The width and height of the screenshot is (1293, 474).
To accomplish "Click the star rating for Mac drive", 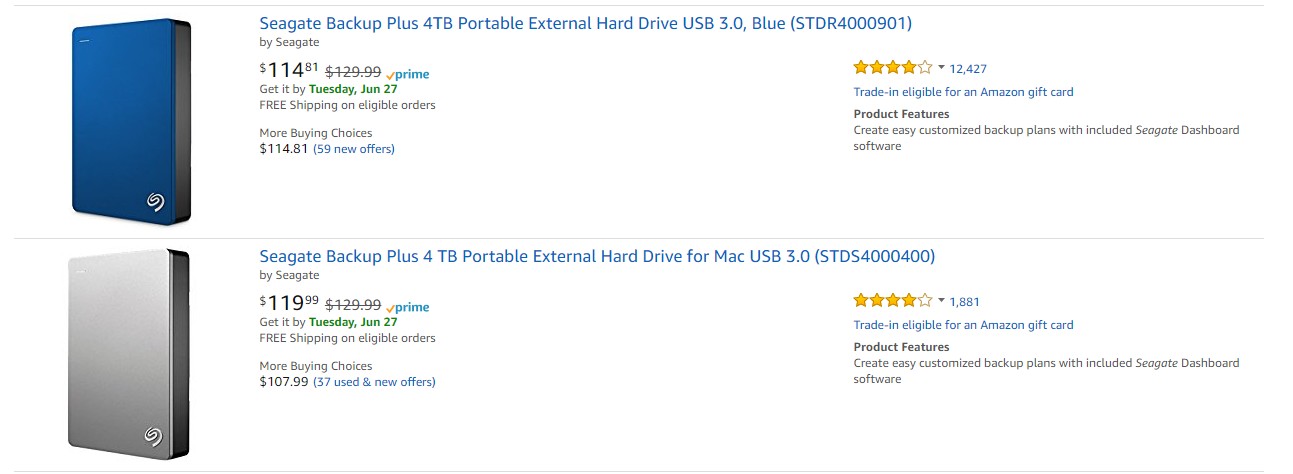I will point(892,301).
